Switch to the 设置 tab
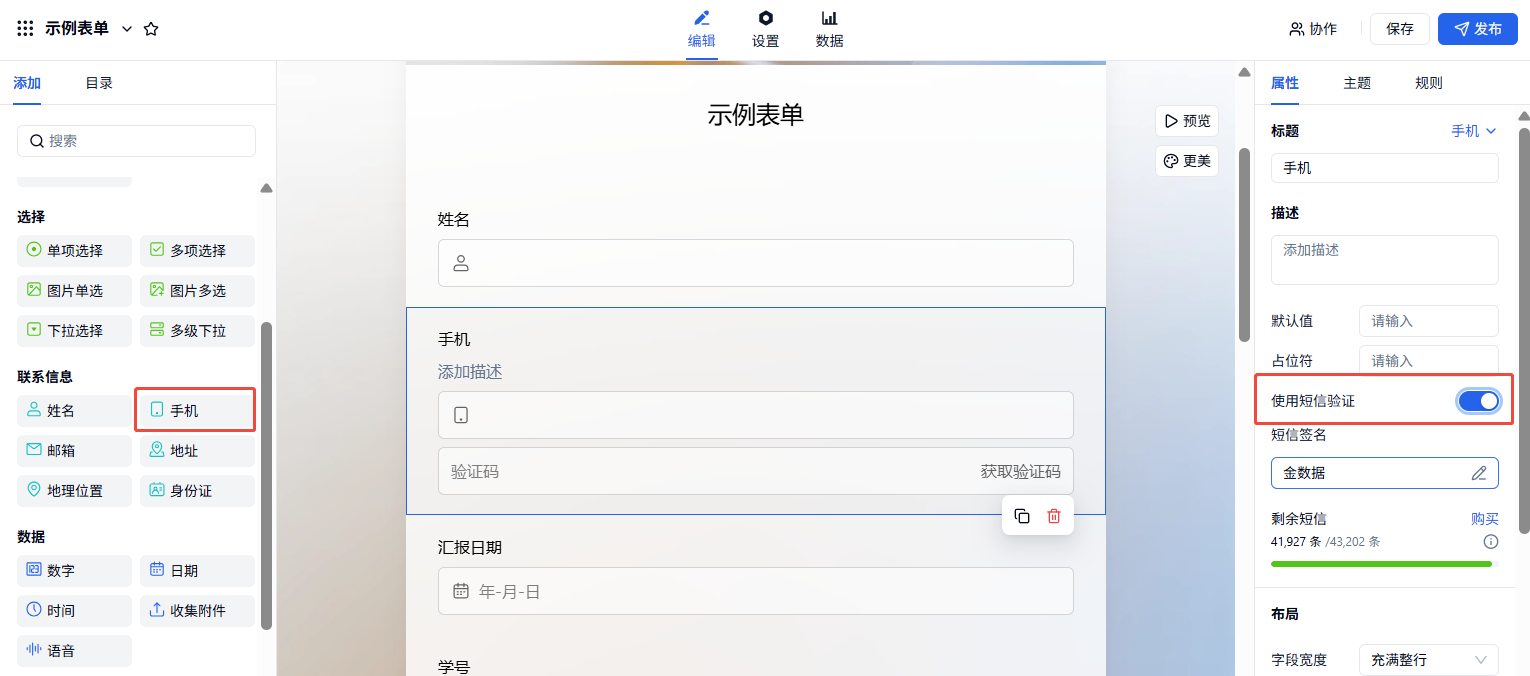This screenshot has height=676, width=1530. pyautogui.click(x=766, y=29)
